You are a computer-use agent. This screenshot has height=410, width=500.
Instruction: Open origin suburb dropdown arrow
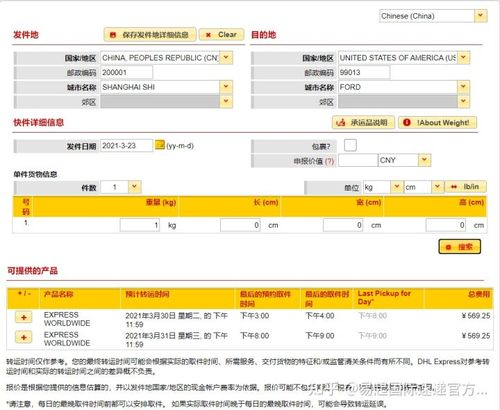pyautogui.click(x=226, y=101)
